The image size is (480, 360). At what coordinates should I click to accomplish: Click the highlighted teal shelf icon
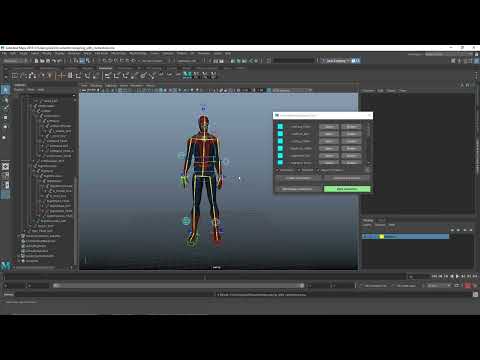click(x=187, y=75)
